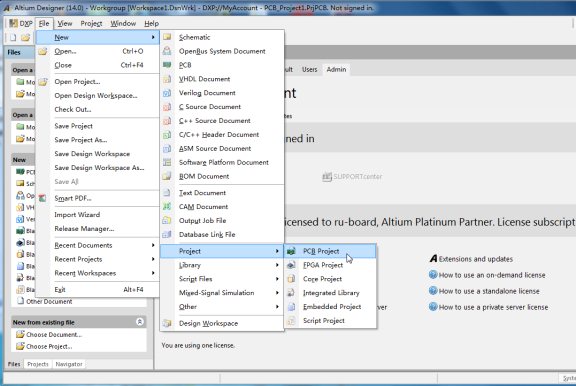Click the VHDL Document icon

point(167,79)
